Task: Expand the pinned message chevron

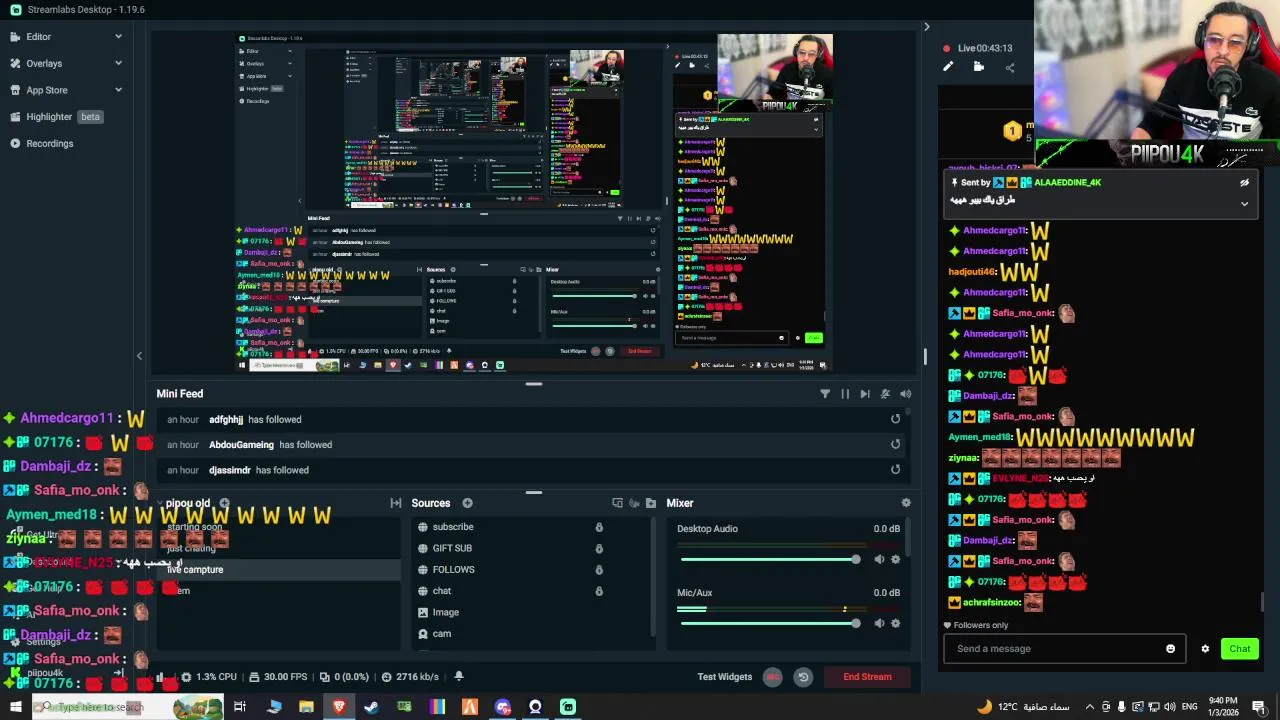Action: (1244, 203)
